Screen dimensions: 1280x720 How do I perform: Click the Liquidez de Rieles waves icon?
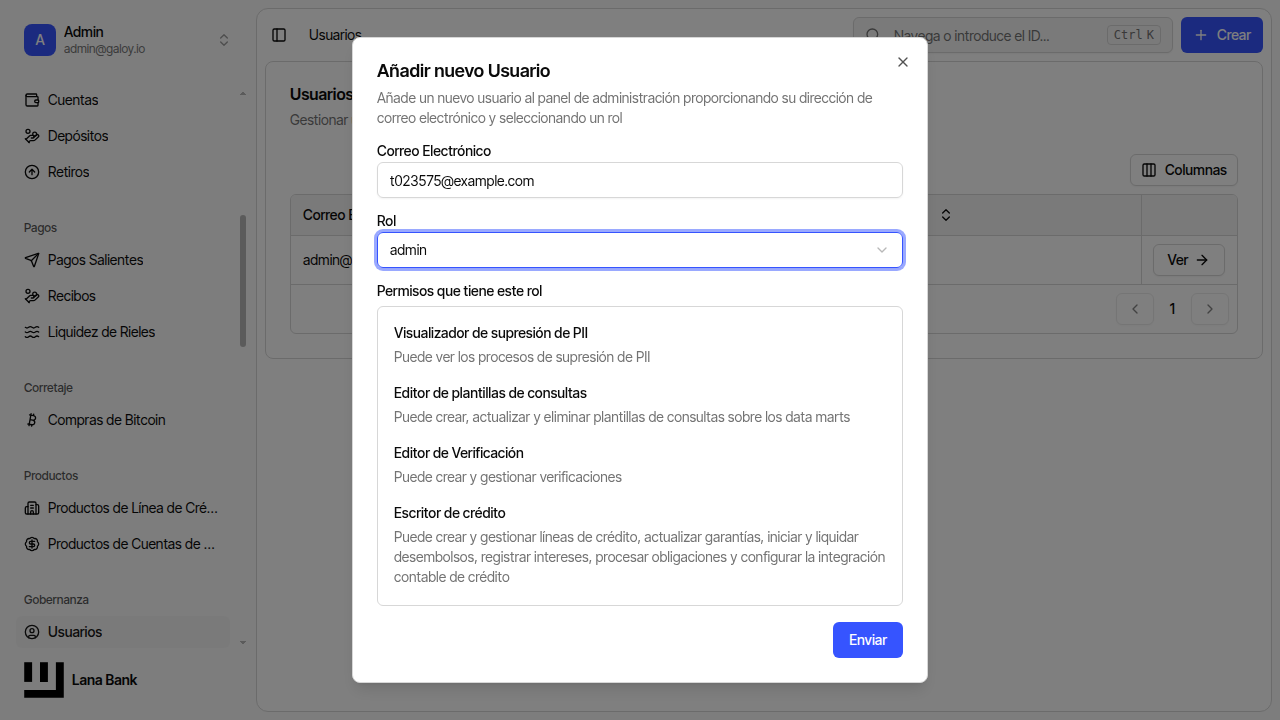(x=32, y=332)
